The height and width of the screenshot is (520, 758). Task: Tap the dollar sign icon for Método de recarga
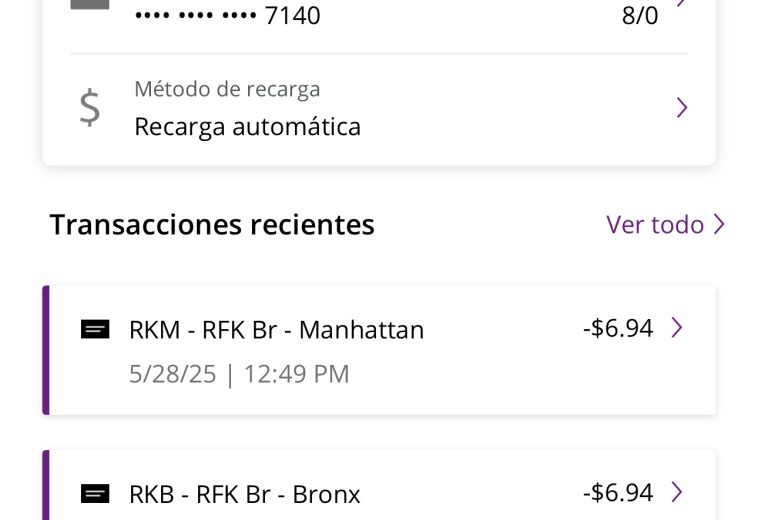click(90, 108)
